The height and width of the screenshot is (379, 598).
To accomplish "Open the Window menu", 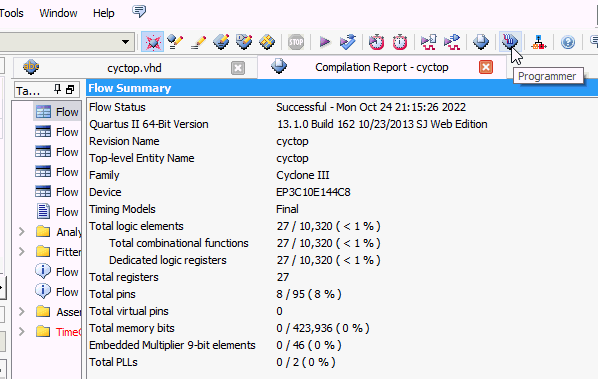I will tap(58, 13).
